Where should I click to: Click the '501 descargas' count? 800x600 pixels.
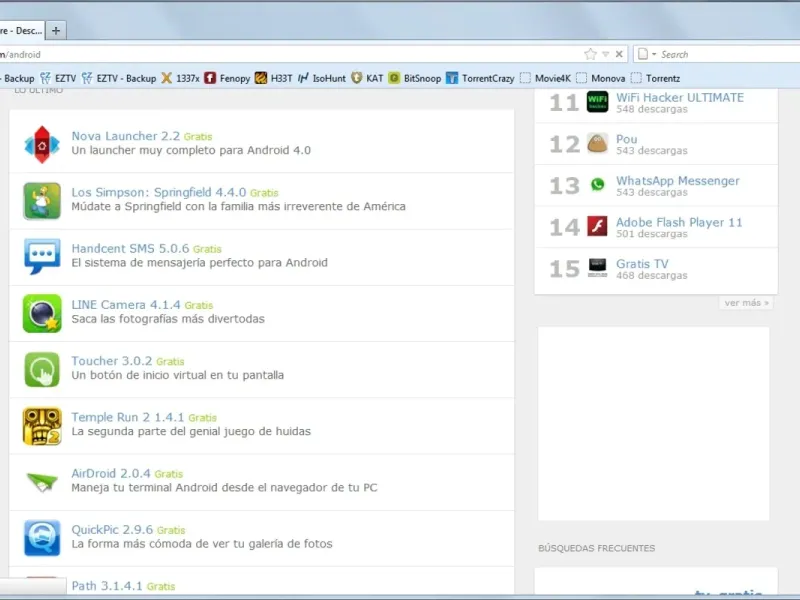652,234
